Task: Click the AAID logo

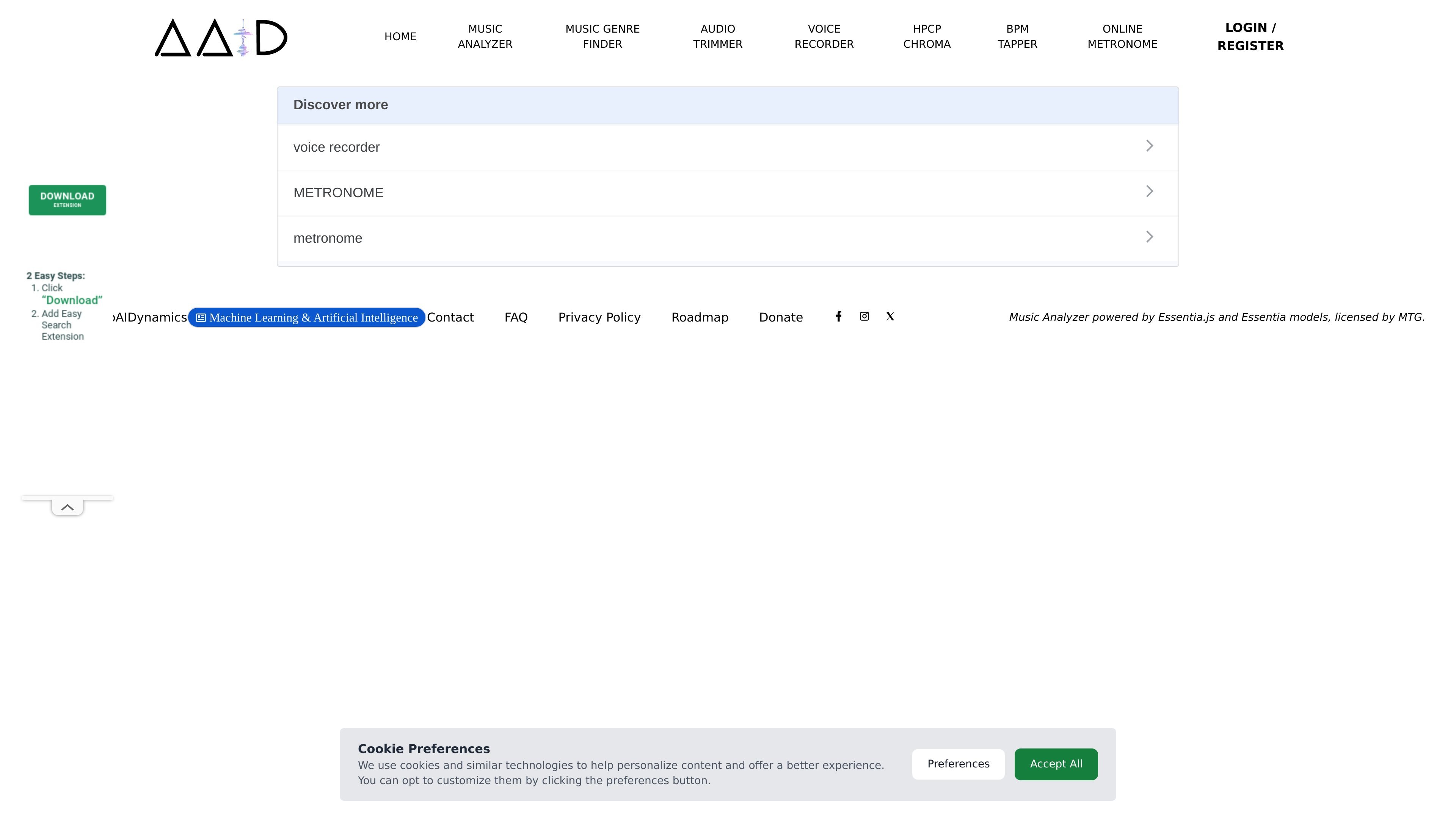Action: pos(221,37)
